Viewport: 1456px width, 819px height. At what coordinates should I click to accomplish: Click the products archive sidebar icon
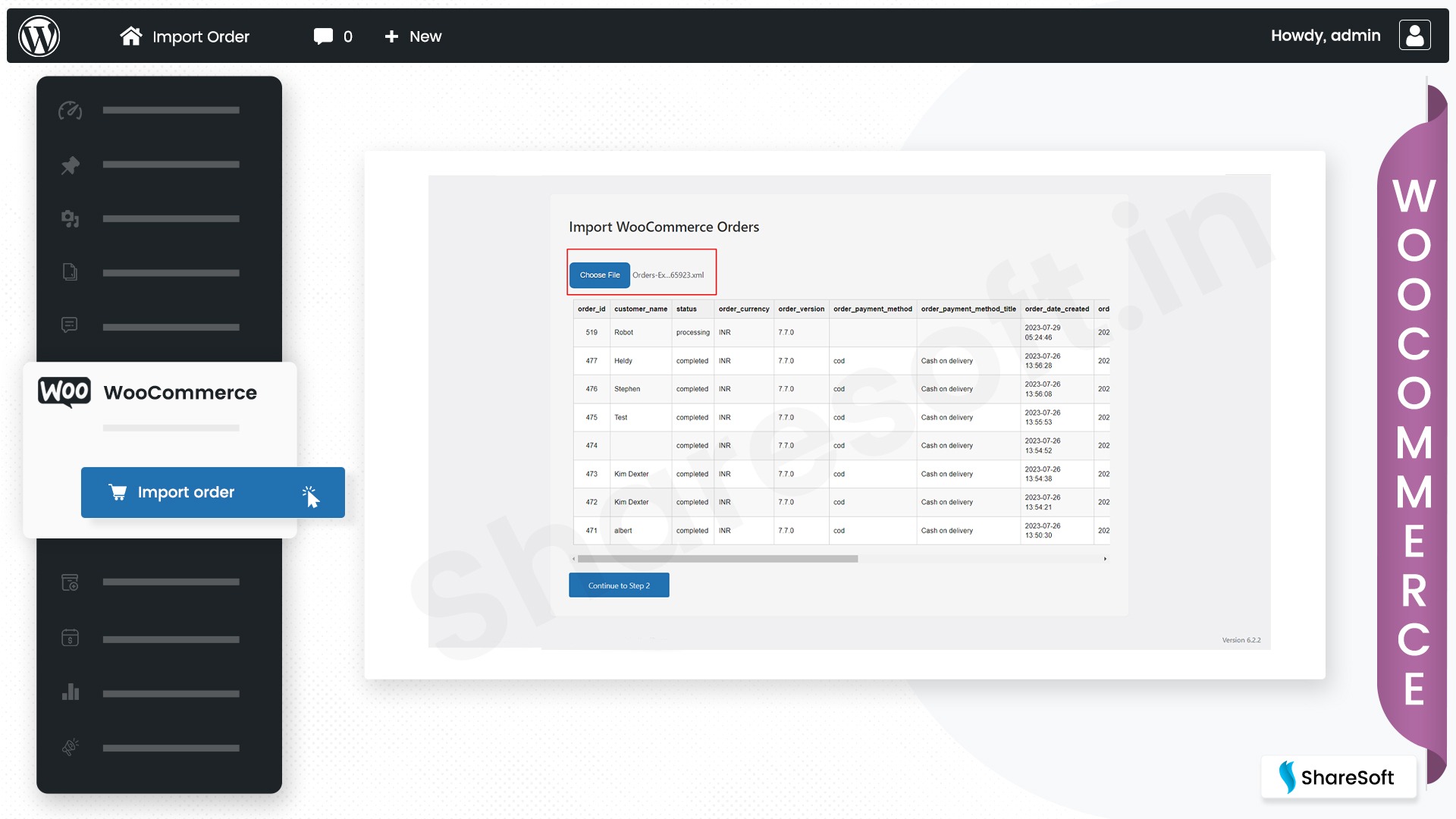70,582
